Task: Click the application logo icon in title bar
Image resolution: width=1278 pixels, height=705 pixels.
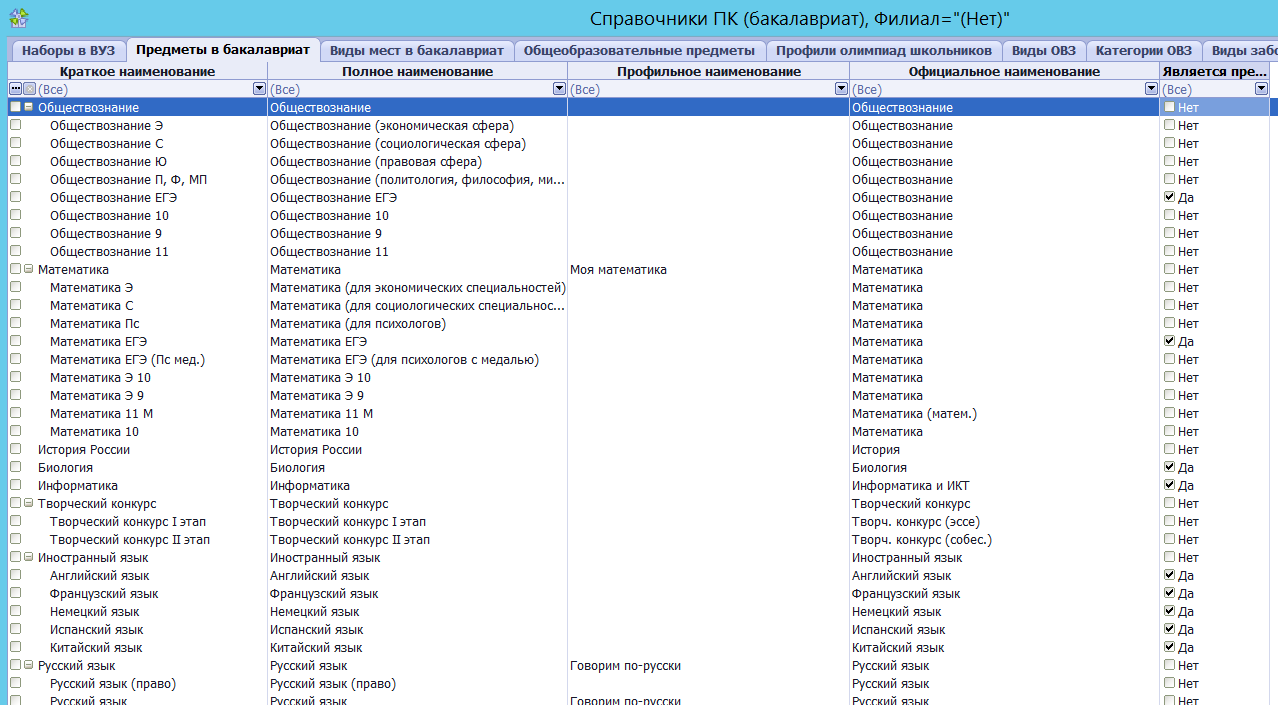Action: (18, 18)
